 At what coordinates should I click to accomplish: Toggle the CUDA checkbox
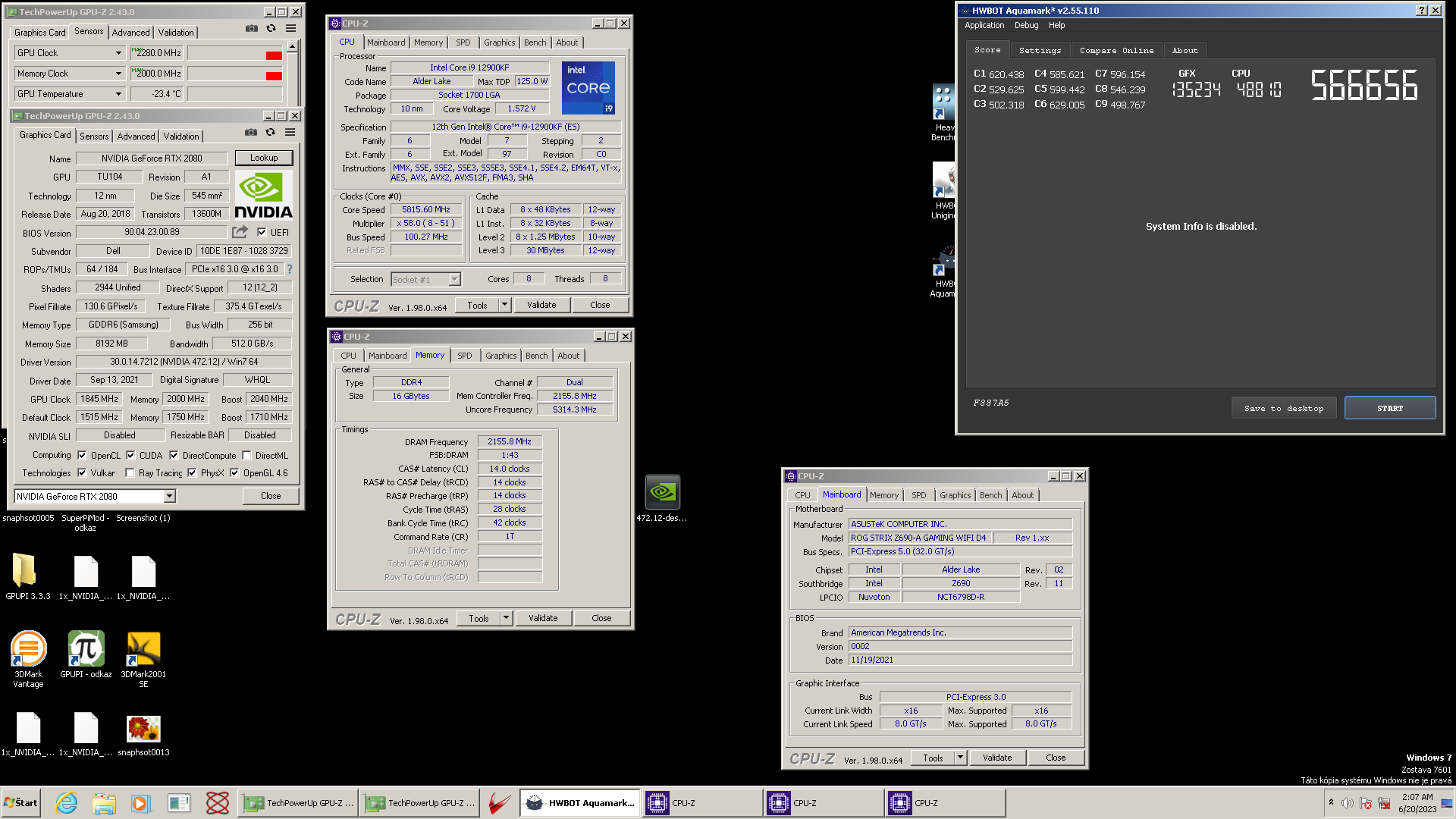(x=130, y=455)
